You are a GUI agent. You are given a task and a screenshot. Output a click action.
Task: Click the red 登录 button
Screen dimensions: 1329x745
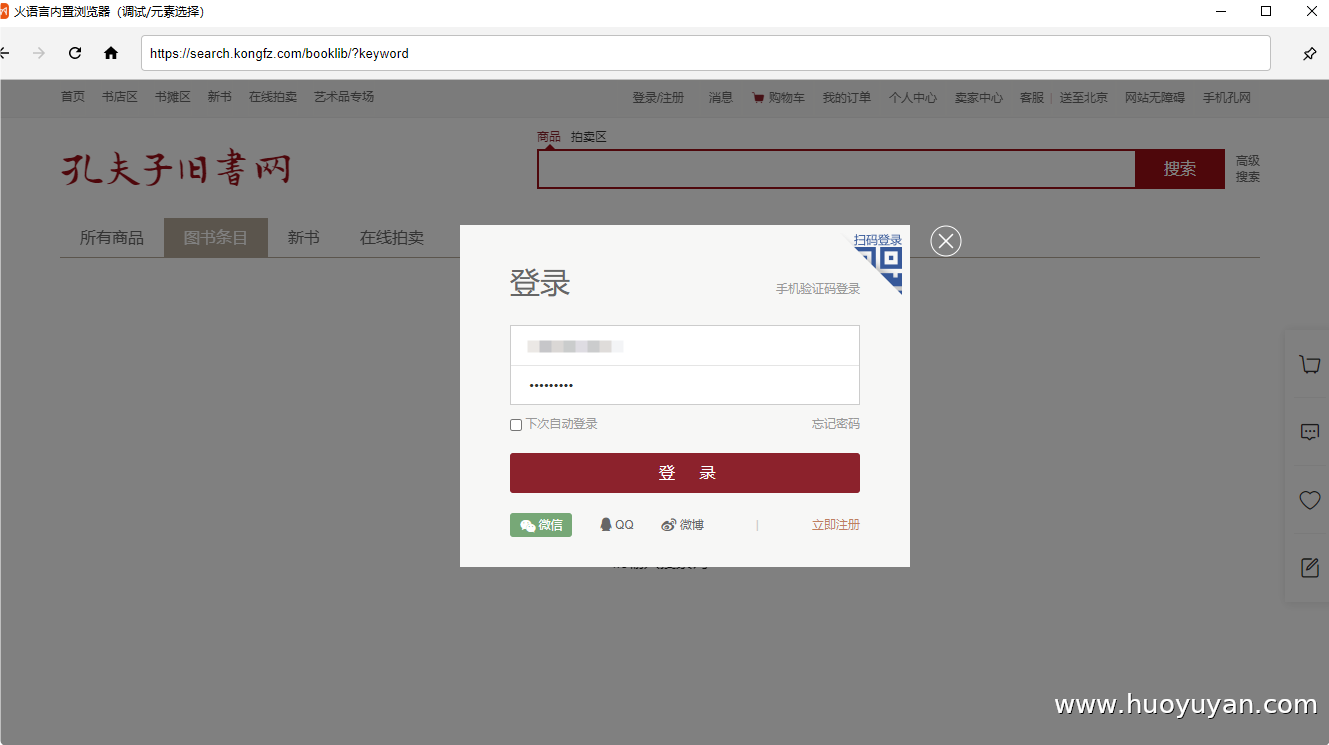[685, 473]
